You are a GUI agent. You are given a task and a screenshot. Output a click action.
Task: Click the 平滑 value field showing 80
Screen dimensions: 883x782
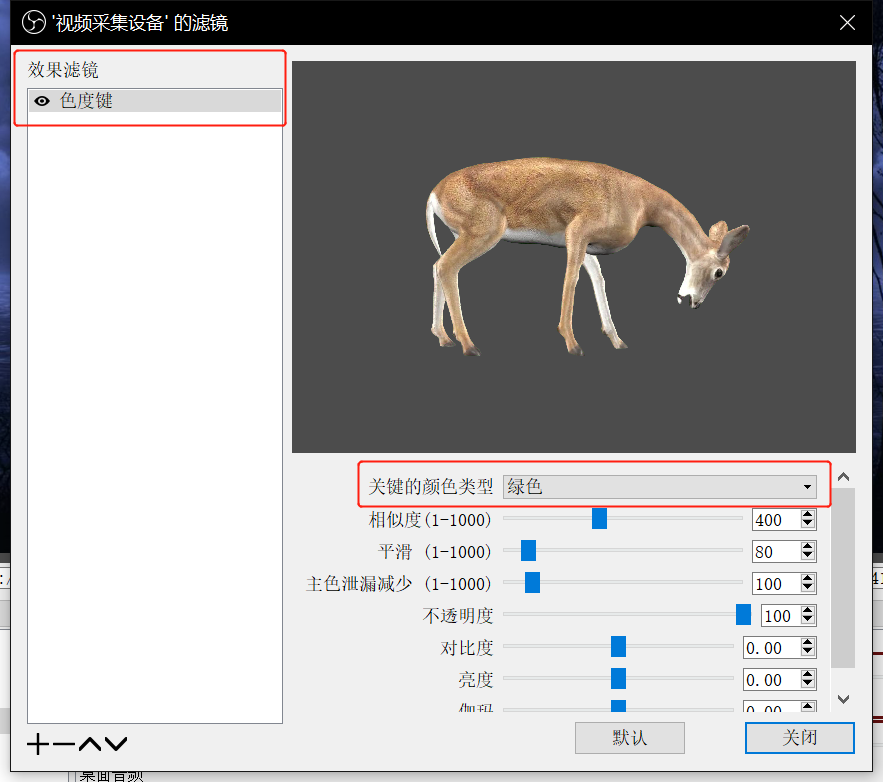click(x=776, y=552)
